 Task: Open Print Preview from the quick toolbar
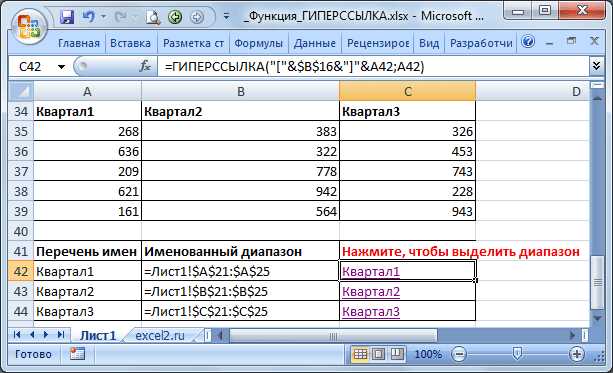point(152,17)
